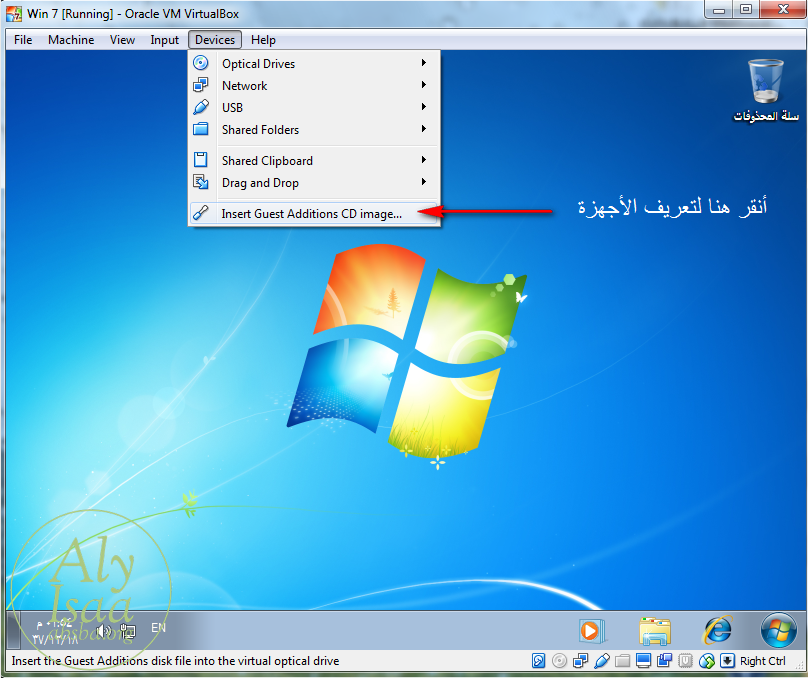Viewport: 808px width, 678px height.
Task: Click the volume speaker tray icon
Action: (103, 630)
